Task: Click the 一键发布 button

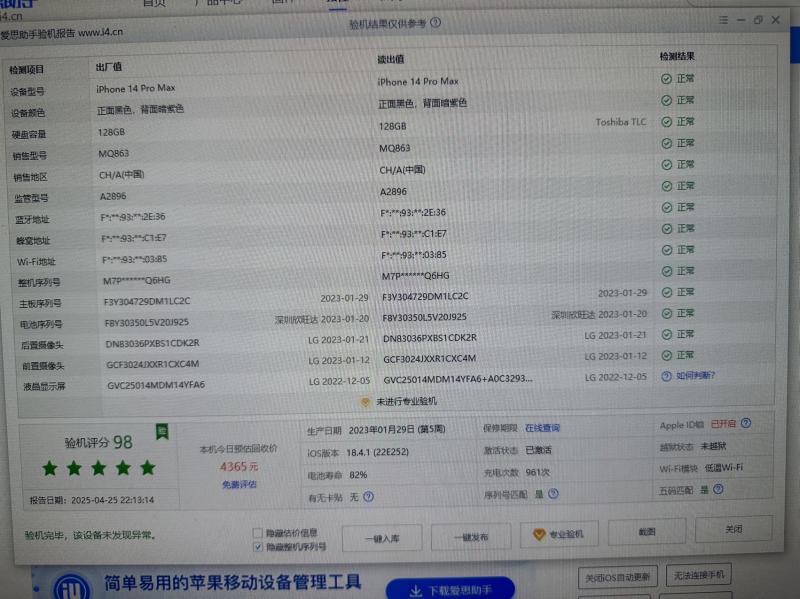Action: 471,537
